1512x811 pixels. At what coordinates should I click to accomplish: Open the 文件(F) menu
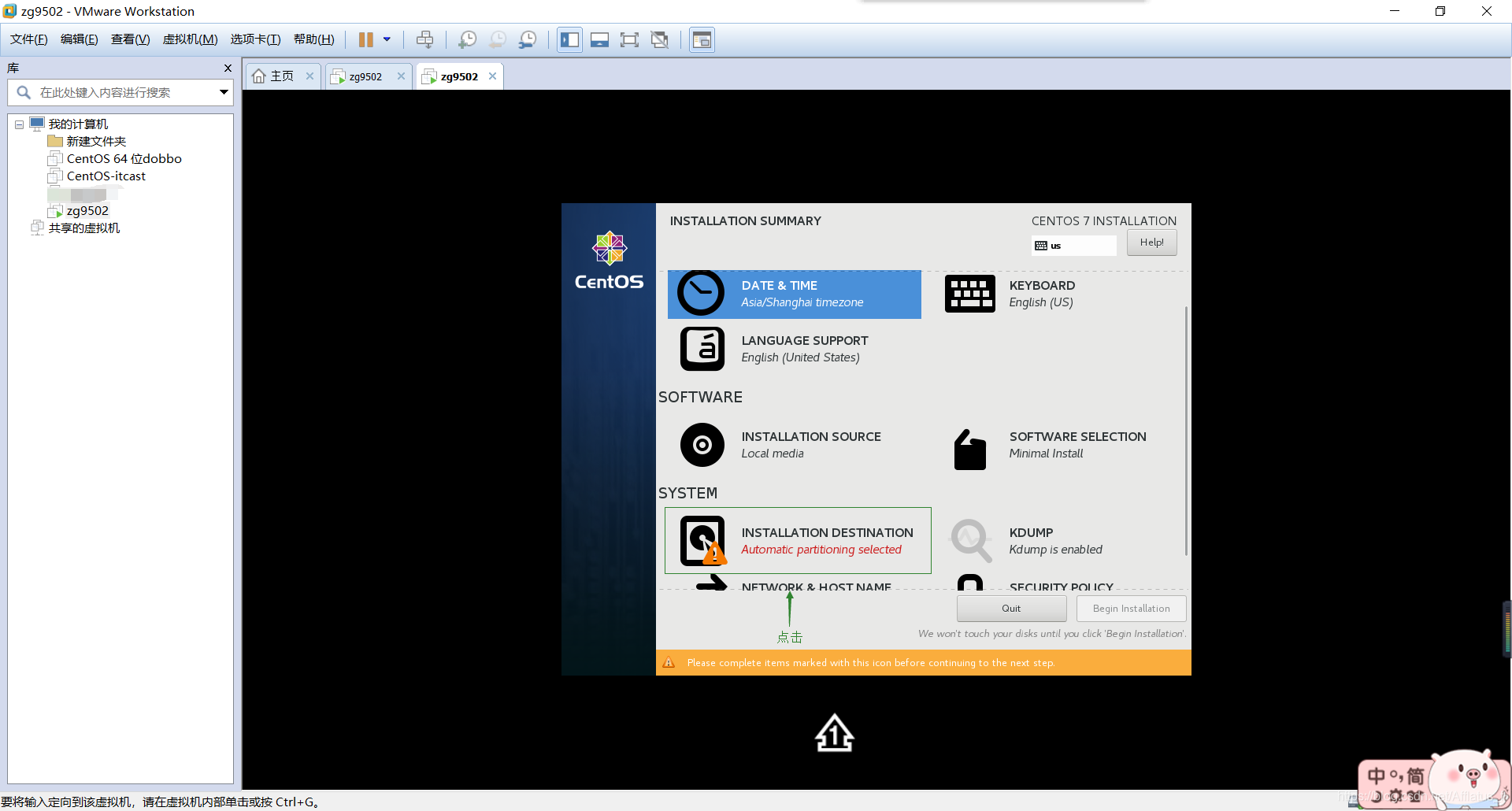pos(28,39)
